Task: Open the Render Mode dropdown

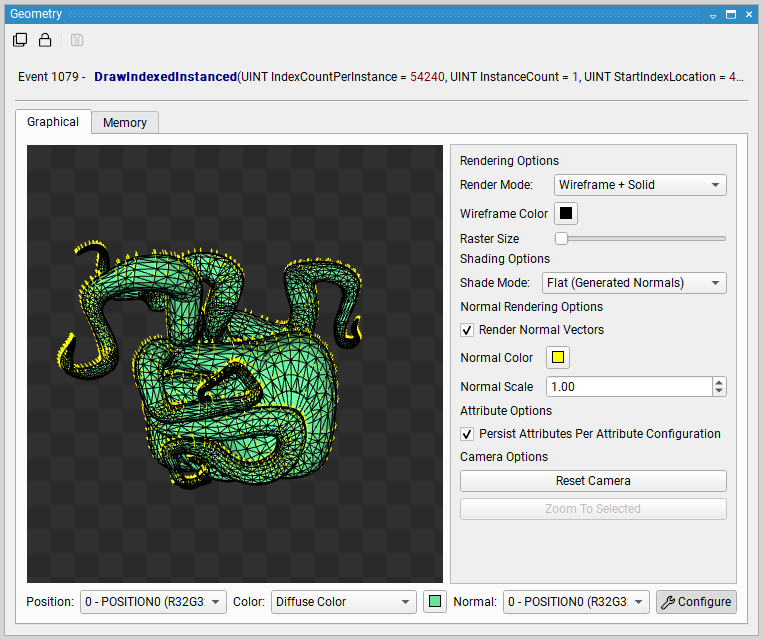Action: tap(640, 185)
